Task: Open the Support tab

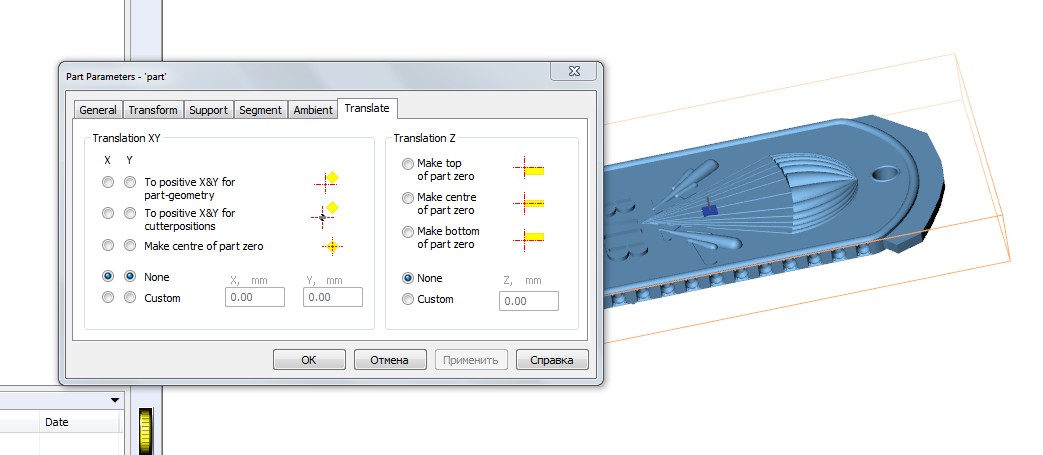Action: [x=208, y=110]
